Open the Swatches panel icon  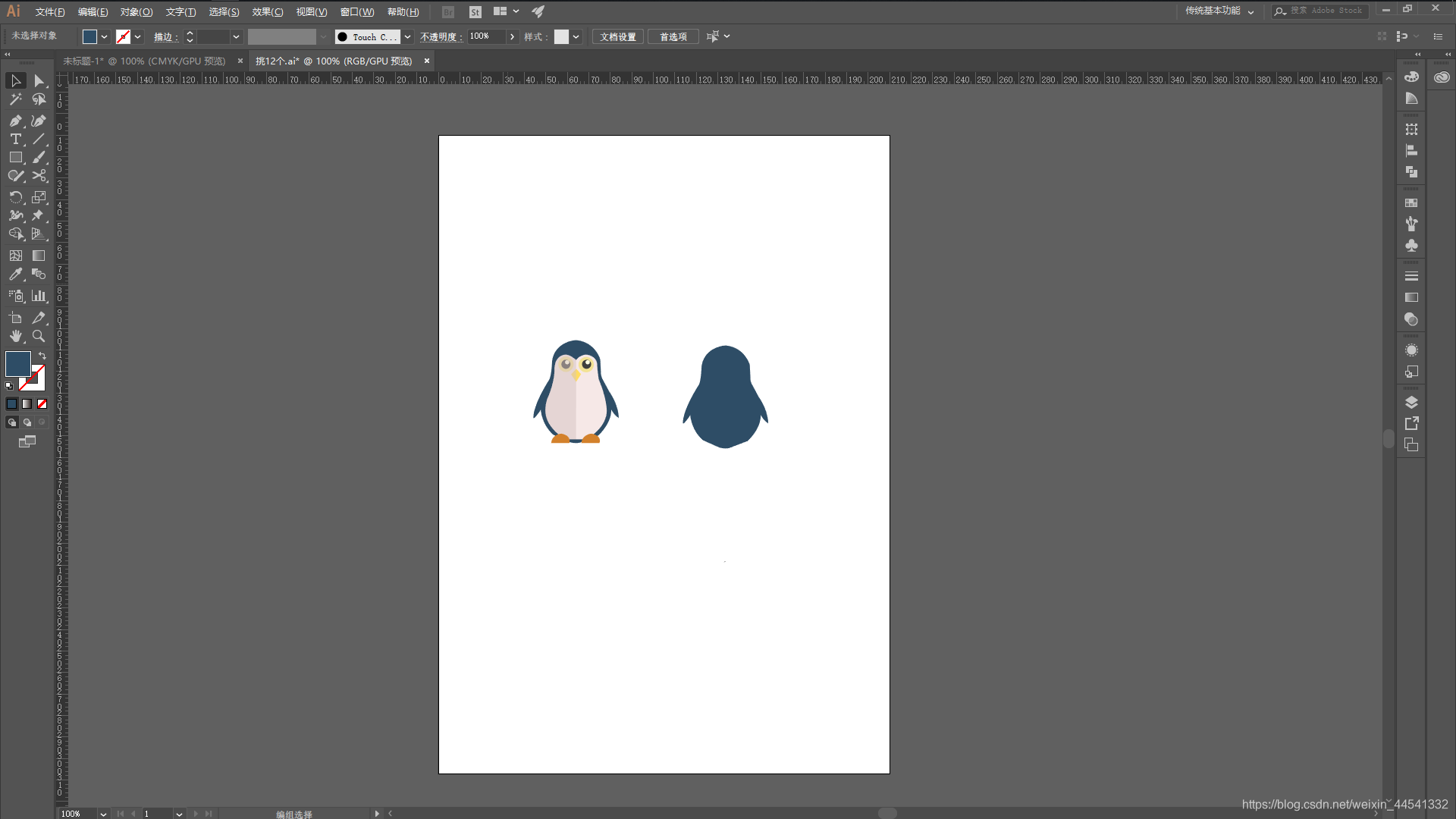tap(1411, 202)
